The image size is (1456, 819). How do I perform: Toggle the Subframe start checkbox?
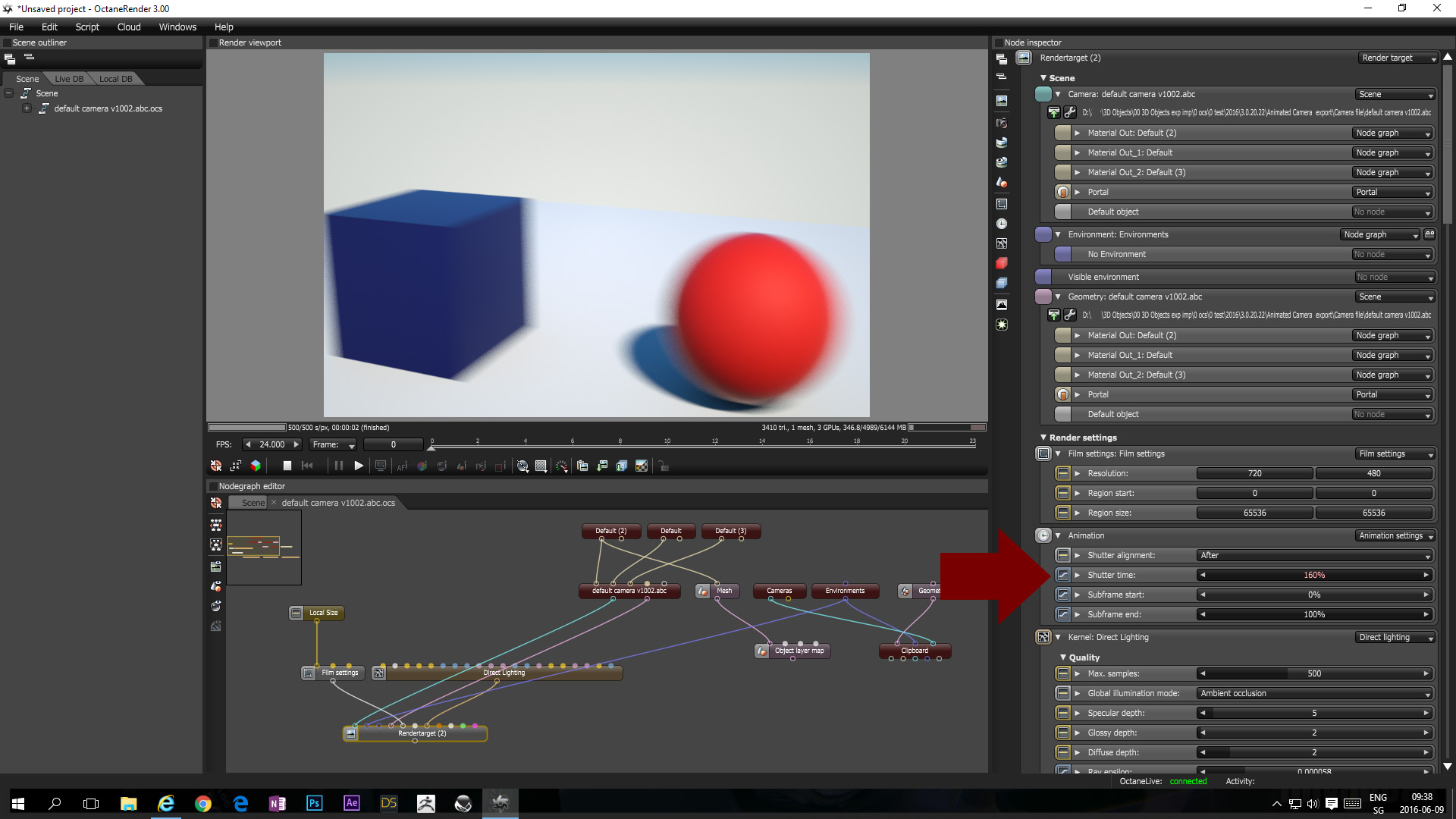coord(1062,595)
